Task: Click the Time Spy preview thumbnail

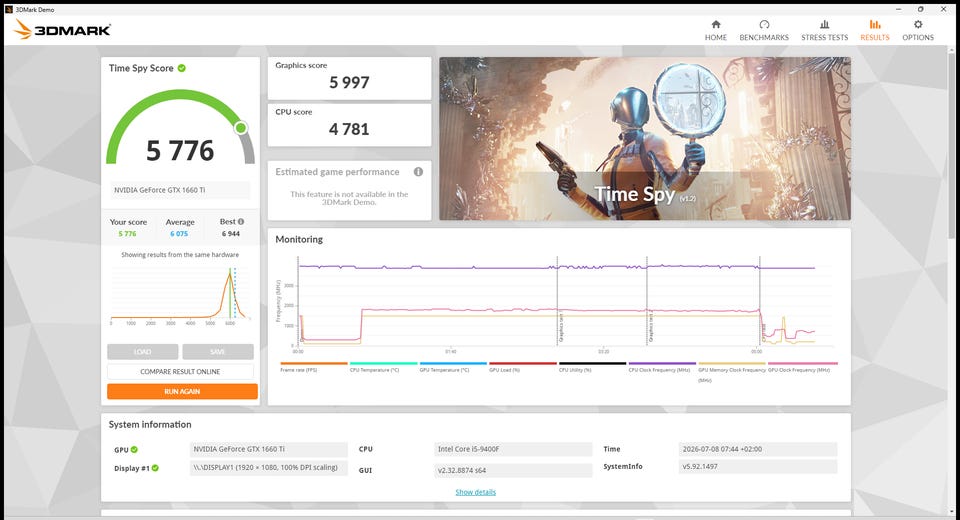Action: coord(645,138)
